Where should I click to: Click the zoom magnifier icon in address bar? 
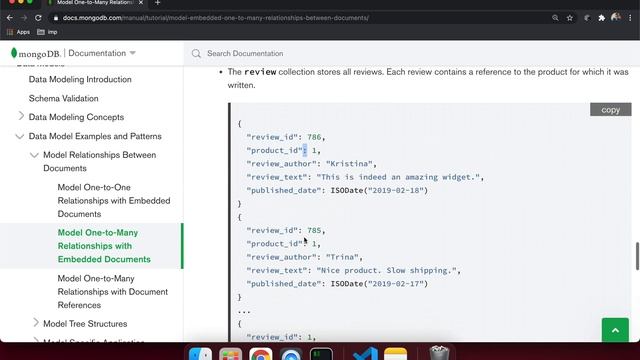pos(555,18)
